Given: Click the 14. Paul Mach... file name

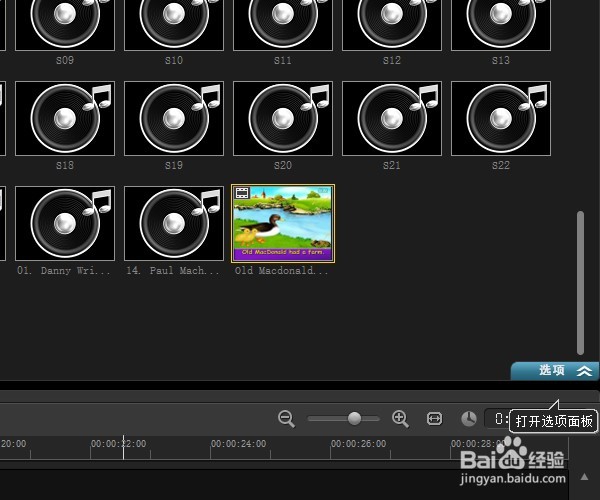Looking at the screenshot, I should (x=173, y=270).
